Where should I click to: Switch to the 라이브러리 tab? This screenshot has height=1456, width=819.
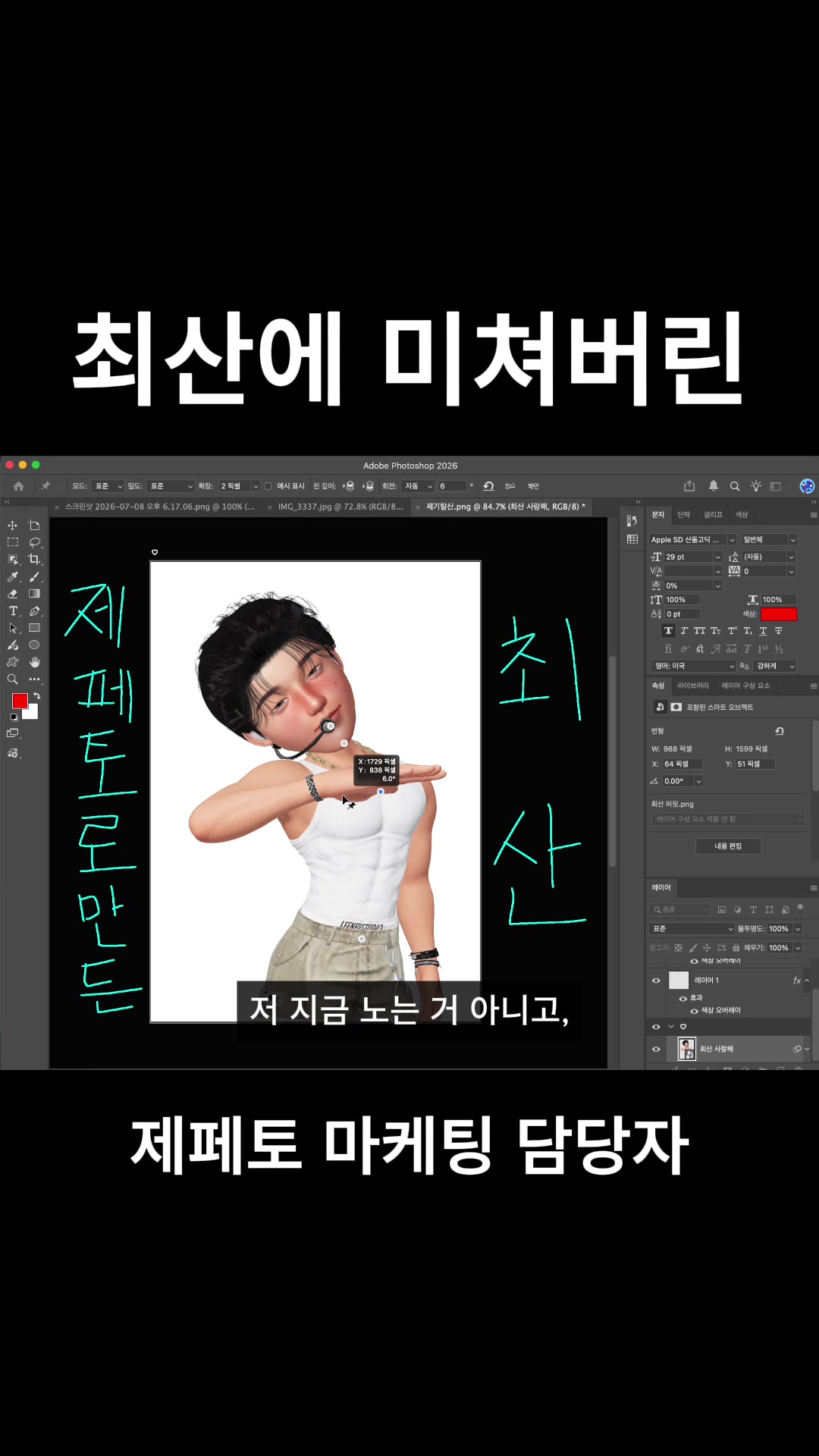(693, 686)
